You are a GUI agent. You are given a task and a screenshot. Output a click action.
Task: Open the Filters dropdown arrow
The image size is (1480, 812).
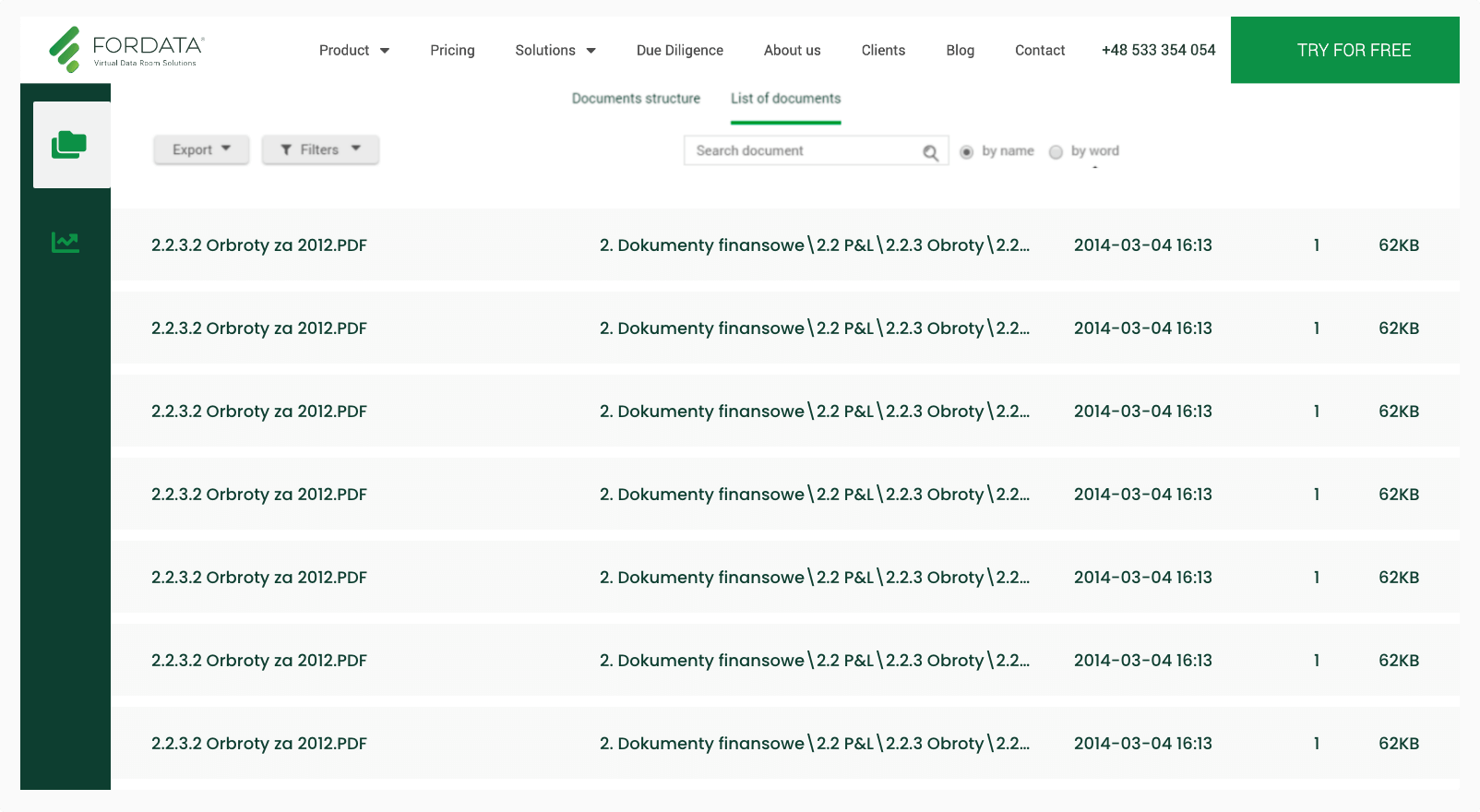pyautogui.click(x=356, y=149)
